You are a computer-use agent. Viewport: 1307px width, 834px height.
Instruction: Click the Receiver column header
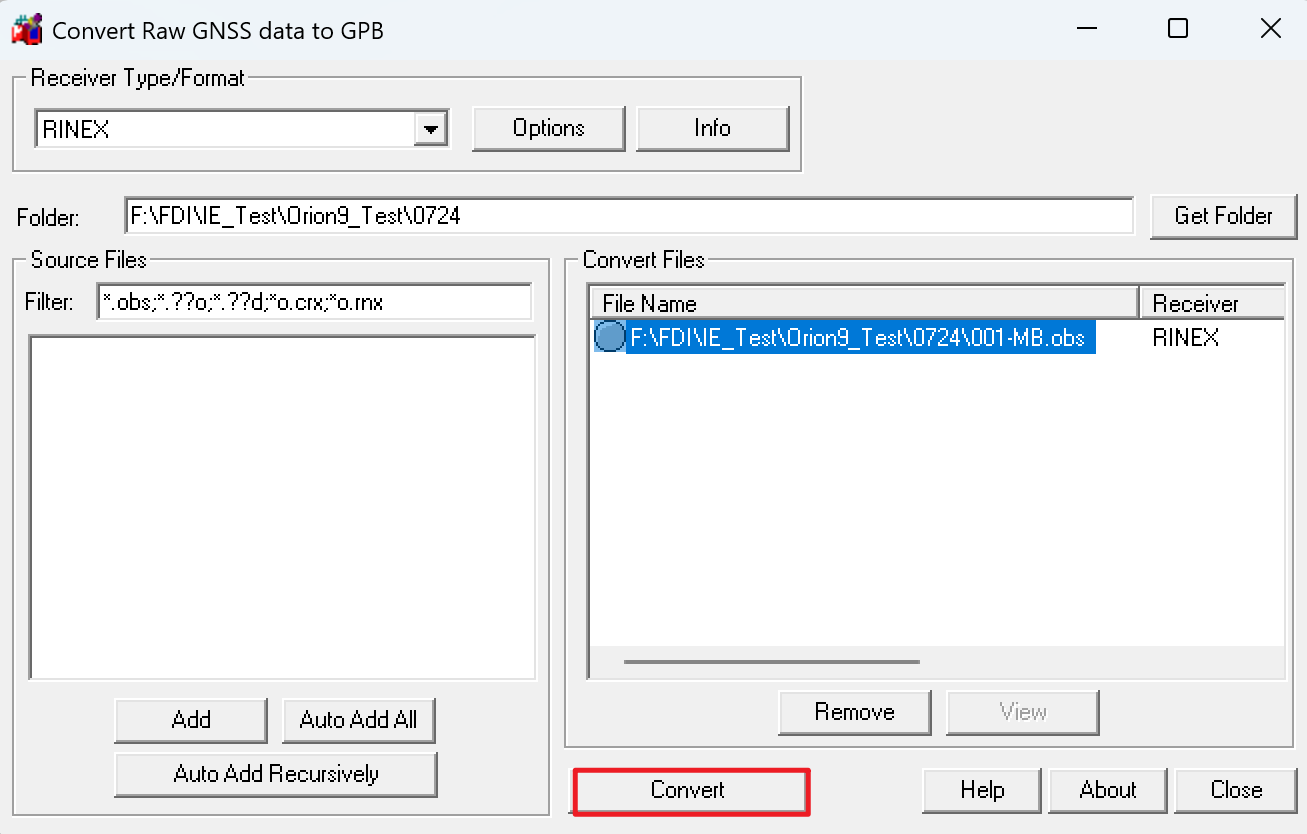tap(1211, 303)
